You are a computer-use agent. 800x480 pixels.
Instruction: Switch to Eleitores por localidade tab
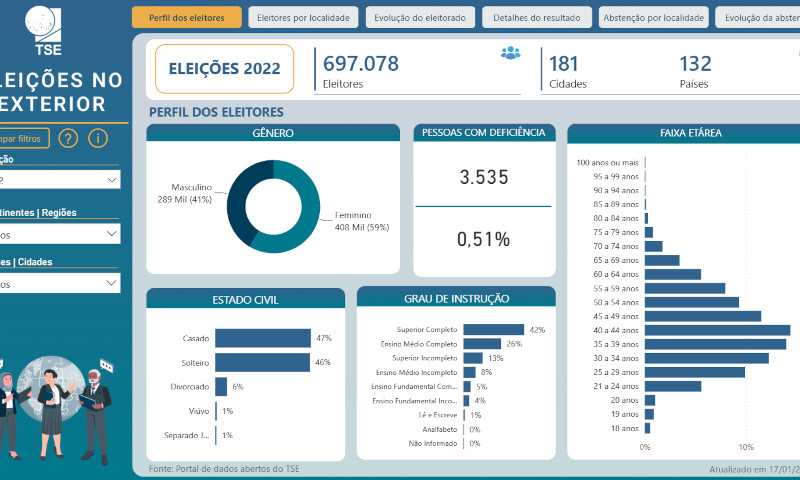pyautogui.click(x=304, y=17)
